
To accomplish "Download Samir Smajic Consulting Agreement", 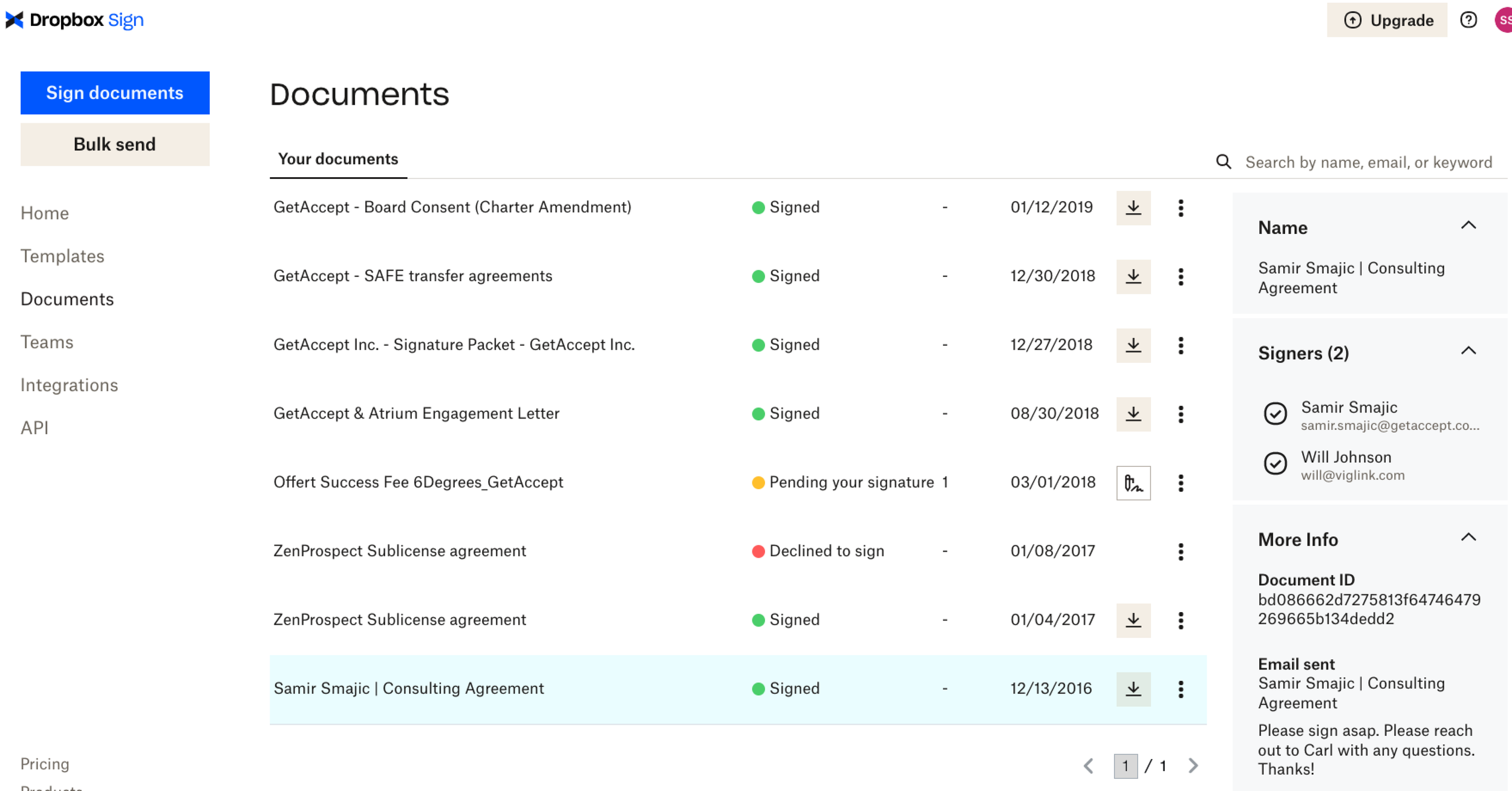I will (x=1133, y=689).
